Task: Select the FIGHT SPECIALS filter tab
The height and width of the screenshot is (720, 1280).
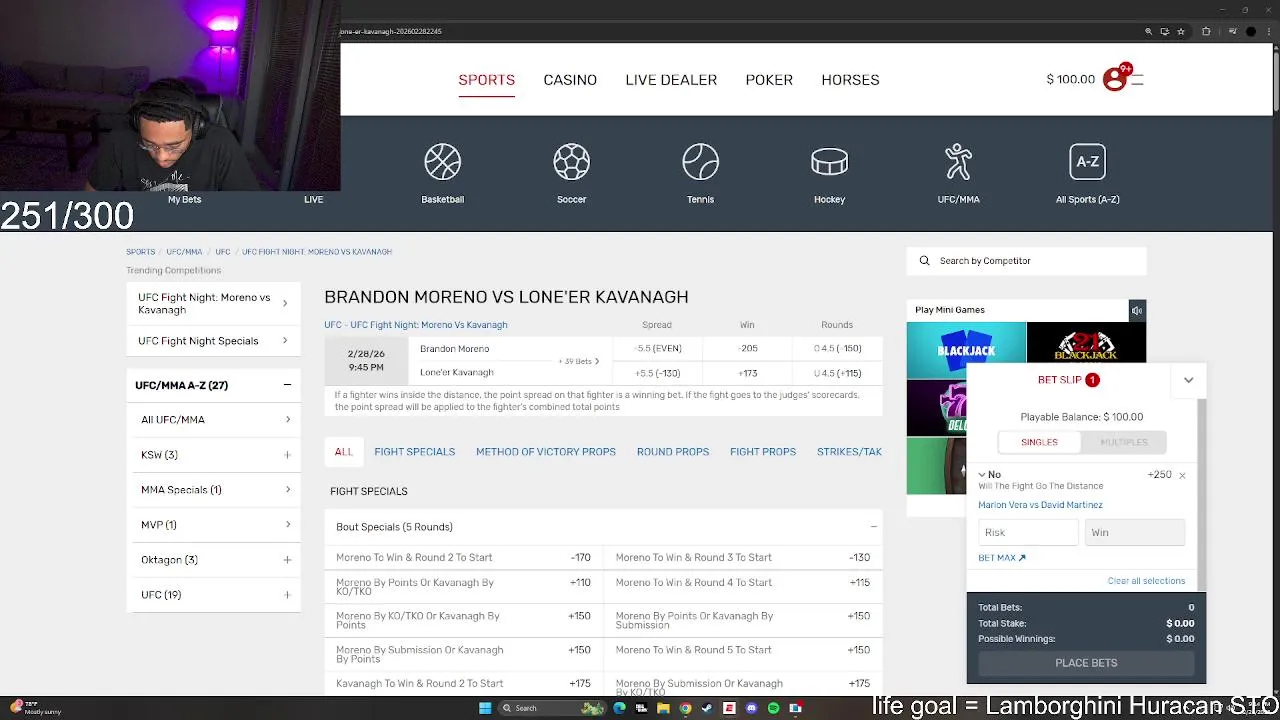Action: coord(414,452)
